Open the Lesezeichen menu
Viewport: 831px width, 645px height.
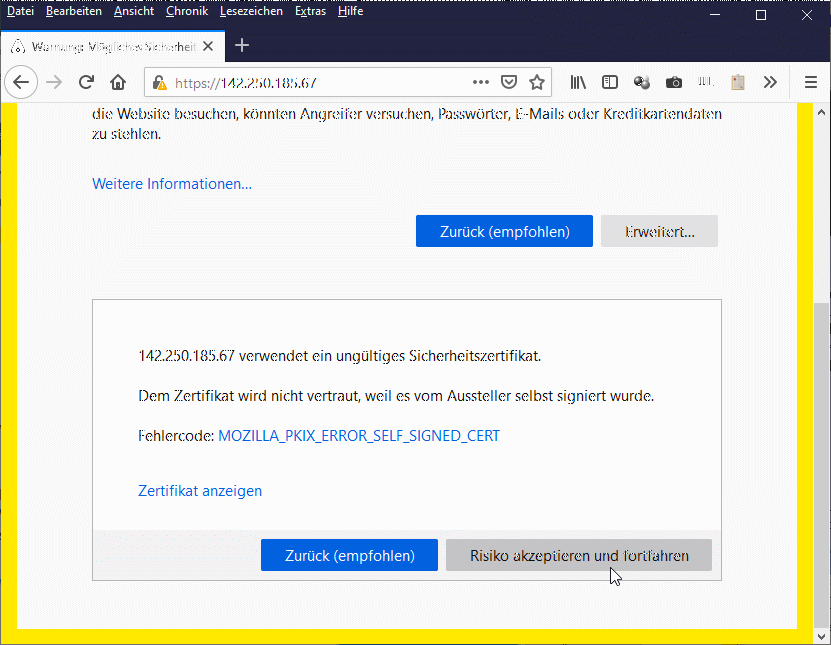pos(252,11)
